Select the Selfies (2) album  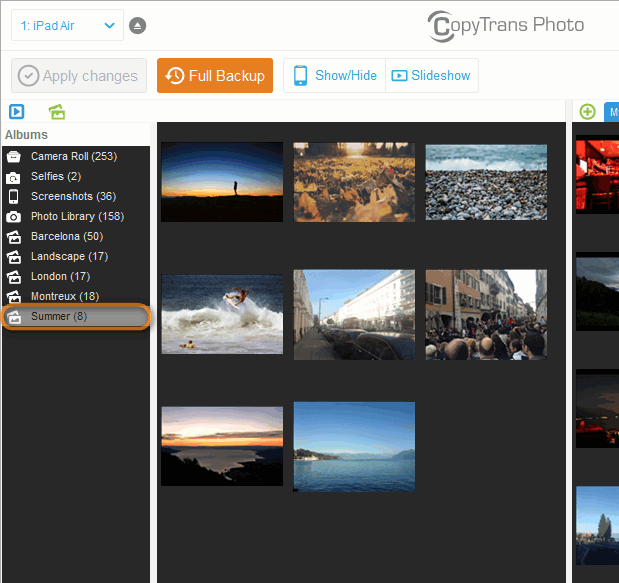coord(76,176)
